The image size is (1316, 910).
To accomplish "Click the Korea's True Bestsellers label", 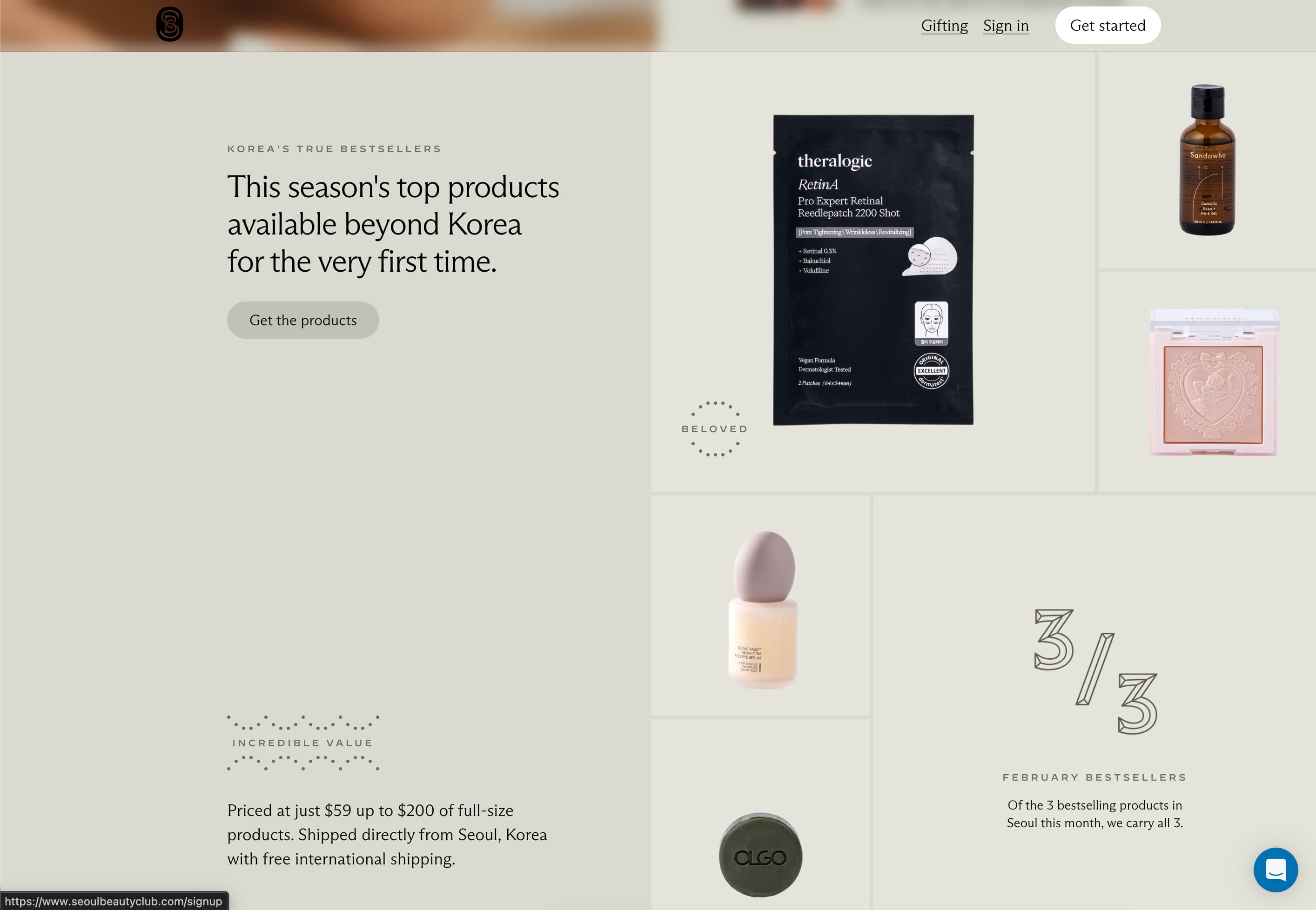I will [x=334, y=149].
